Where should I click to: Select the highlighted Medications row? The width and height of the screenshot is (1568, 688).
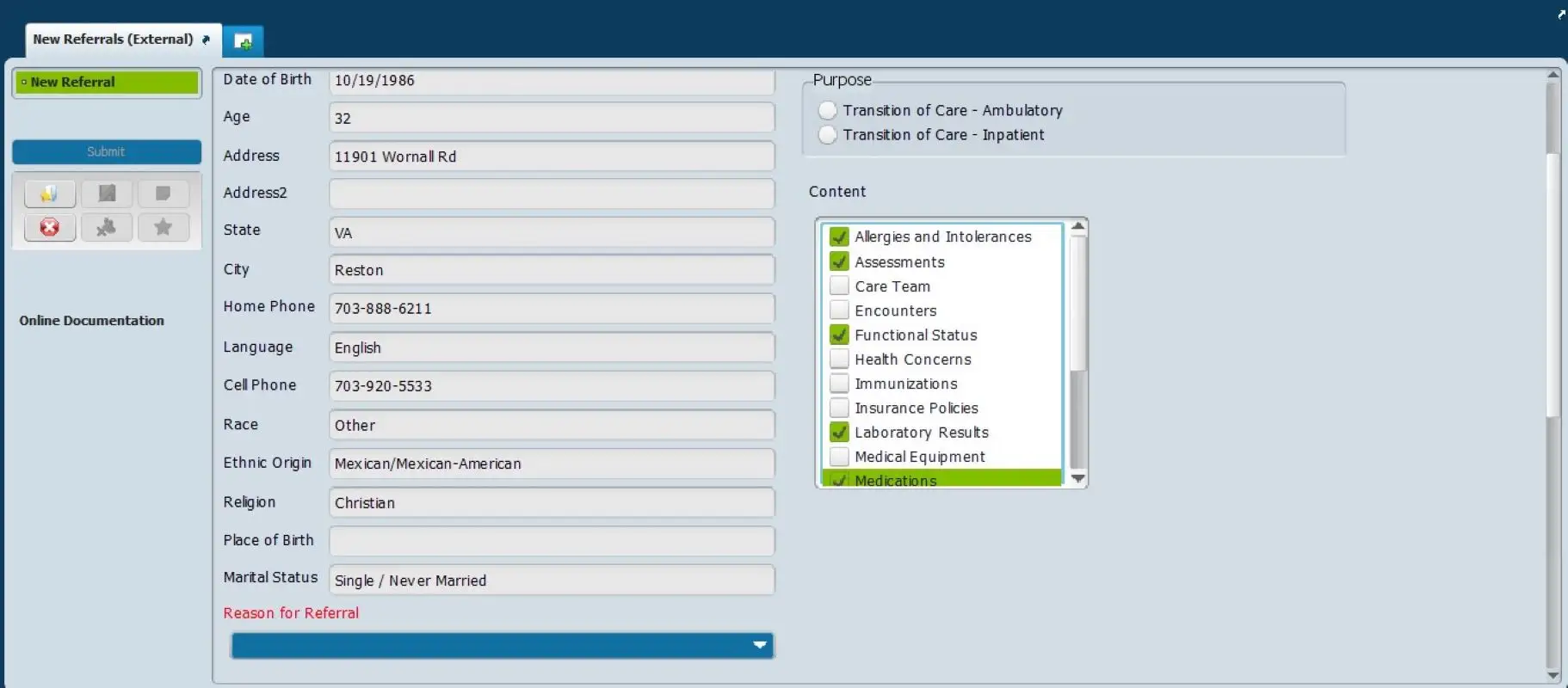click(x=941, y=478)
